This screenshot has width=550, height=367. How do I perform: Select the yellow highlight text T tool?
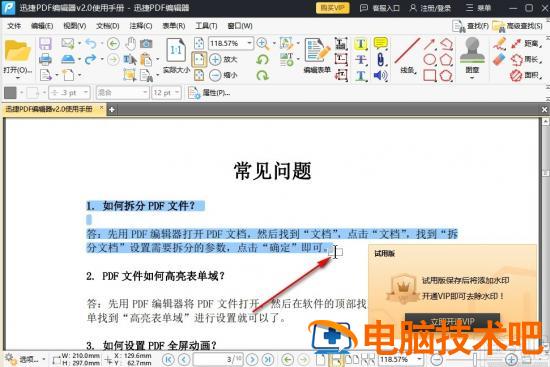[x=361, y=44]
